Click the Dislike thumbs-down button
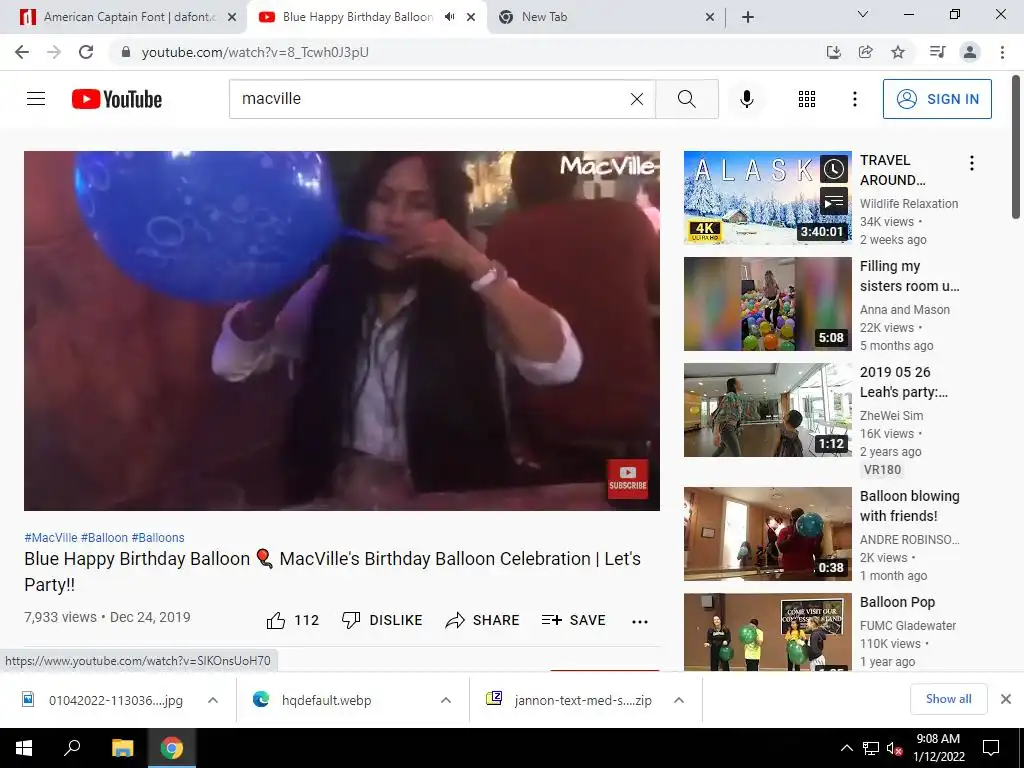This screenshot has width=1024, height=768. coord(382,620)
